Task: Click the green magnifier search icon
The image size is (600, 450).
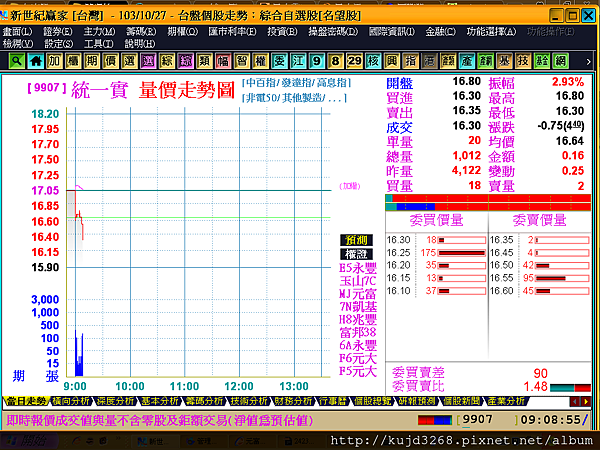Action: tap(16, 61)
